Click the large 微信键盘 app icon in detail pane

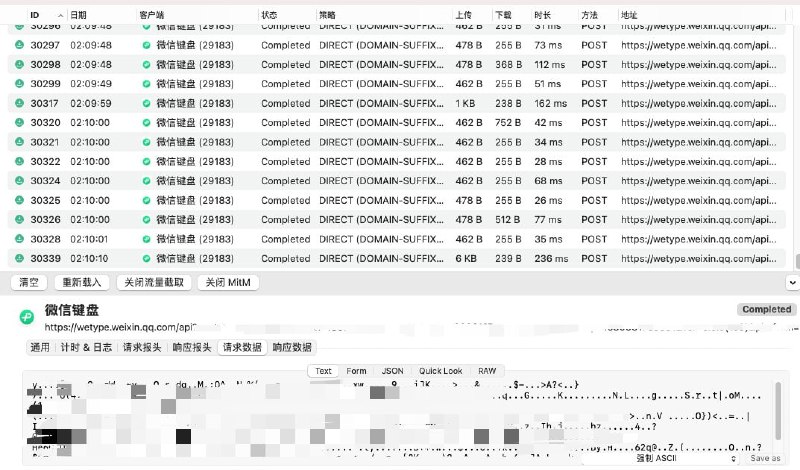[x=27, y=317]
